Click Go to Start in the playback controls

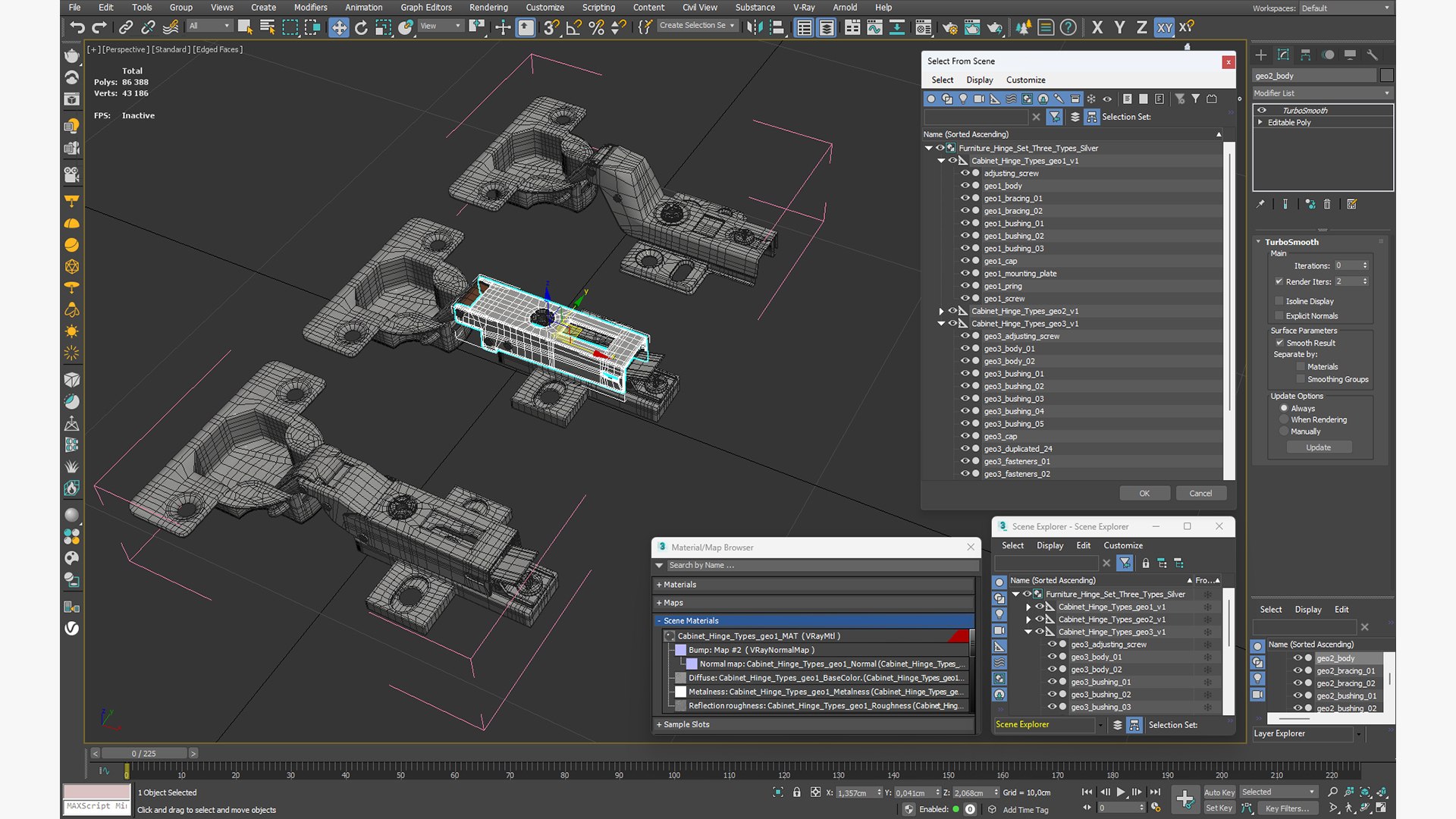click(1087, 792)
